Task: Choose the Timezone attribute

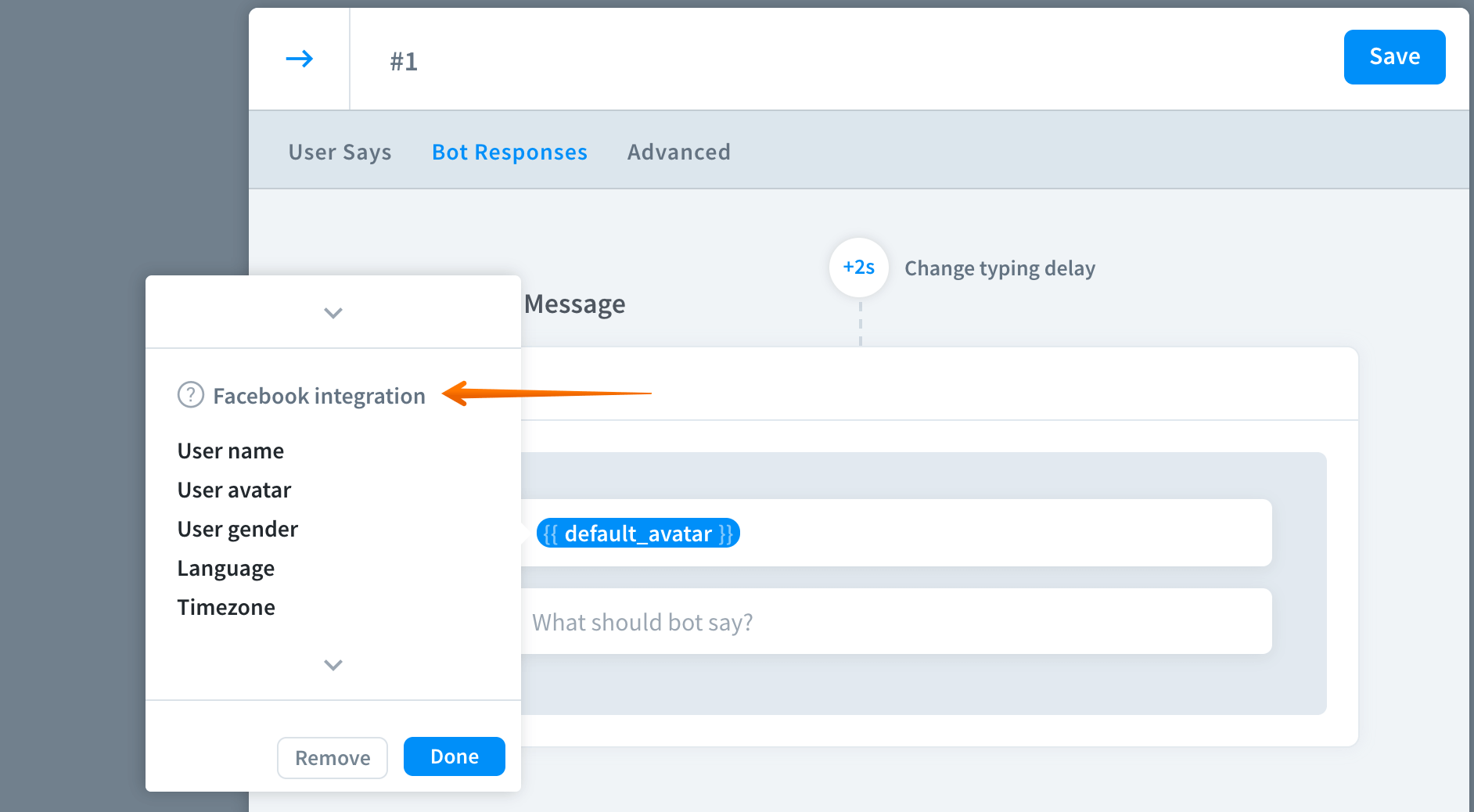Action: pos(225,607)
